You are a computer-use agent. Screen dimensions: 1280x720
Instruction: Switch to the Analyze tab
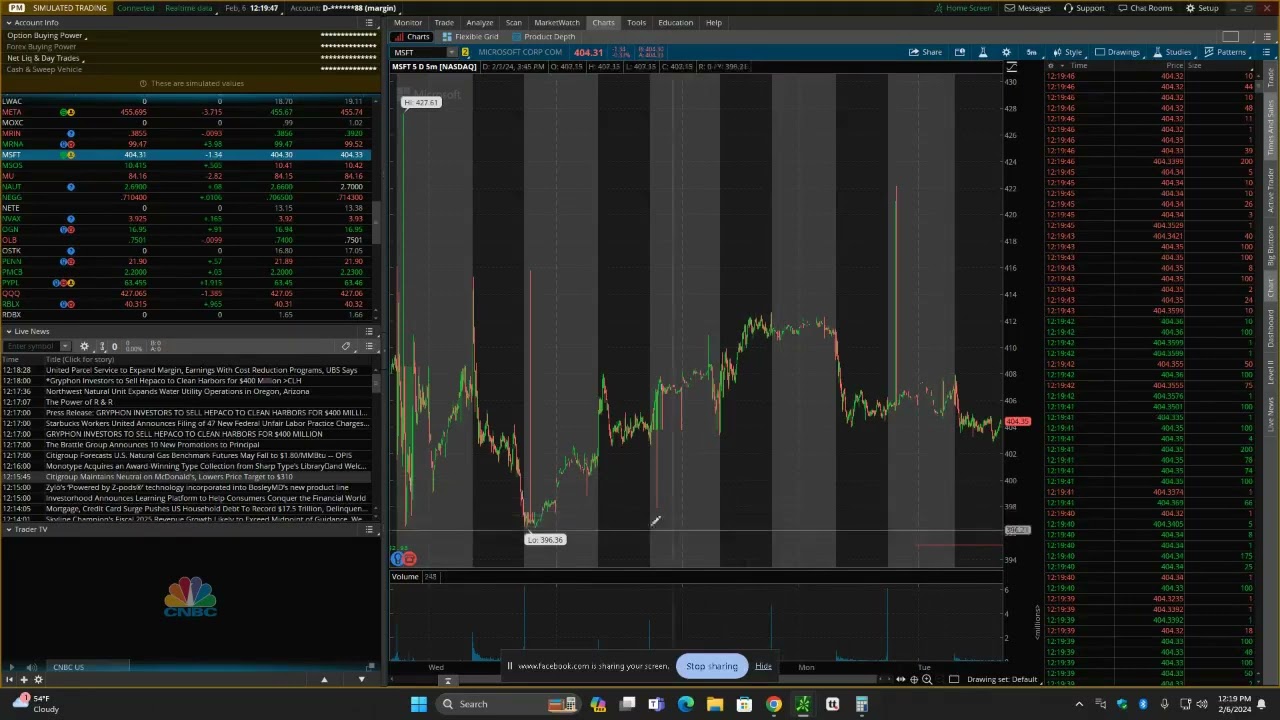pos(479,22)
